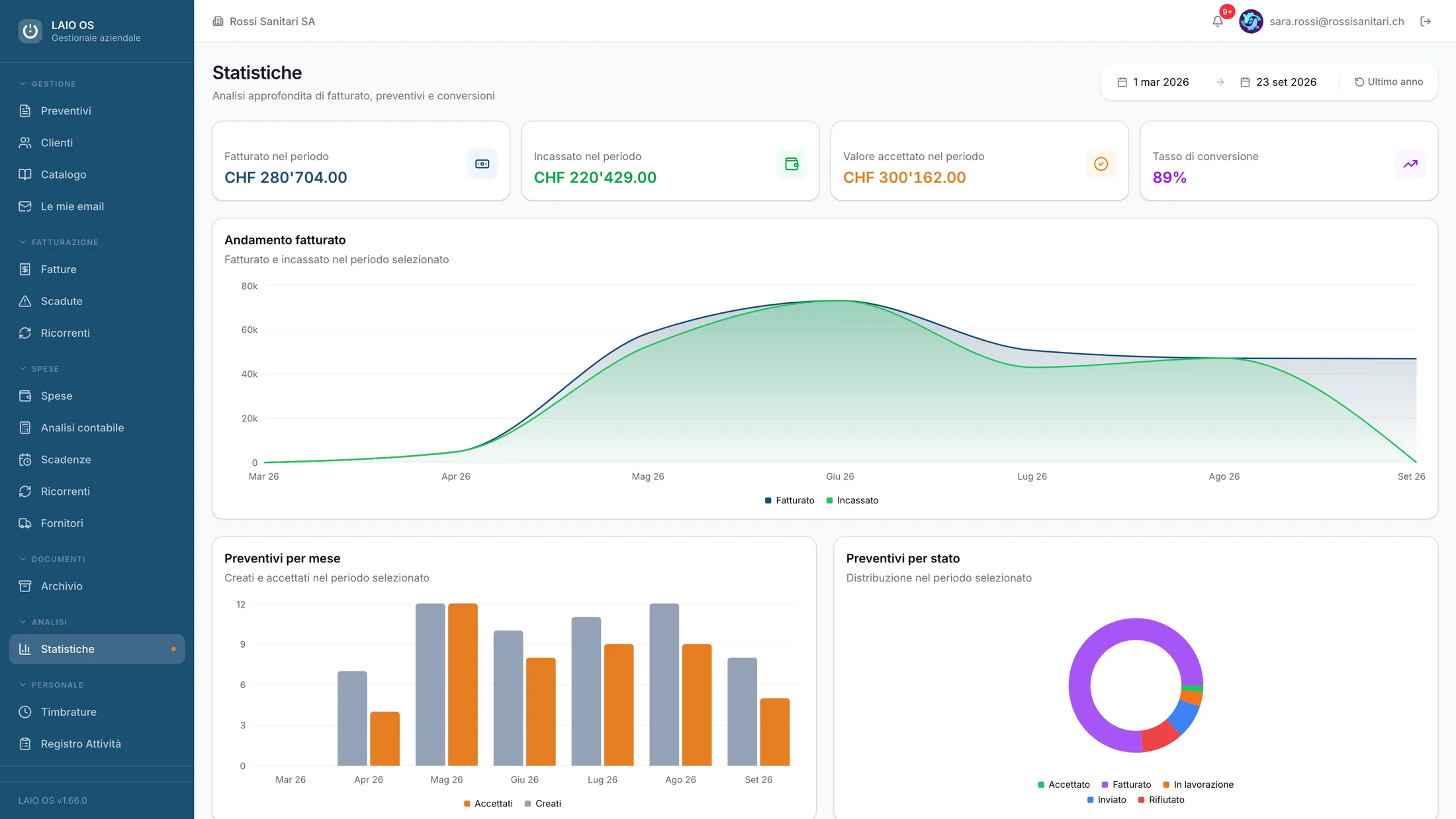Click the building icon beside Rossi Sanitari SA
This screenshot has width=1456, height=819.
pyautogui.click(x=218, y=21)
